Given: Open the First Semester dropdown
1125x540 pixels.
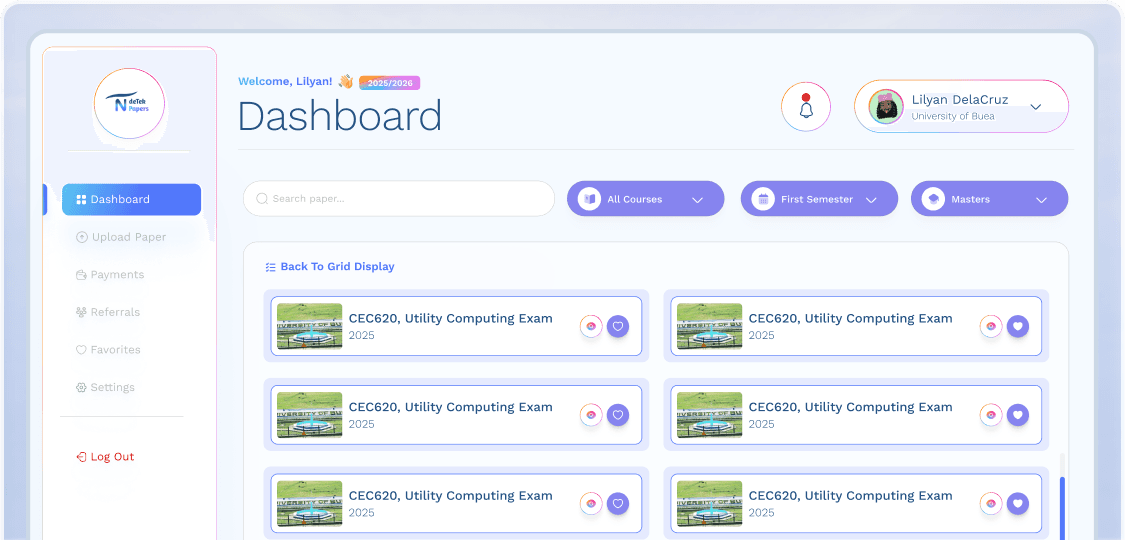Looking at the screenshot, I should (871, 199).
